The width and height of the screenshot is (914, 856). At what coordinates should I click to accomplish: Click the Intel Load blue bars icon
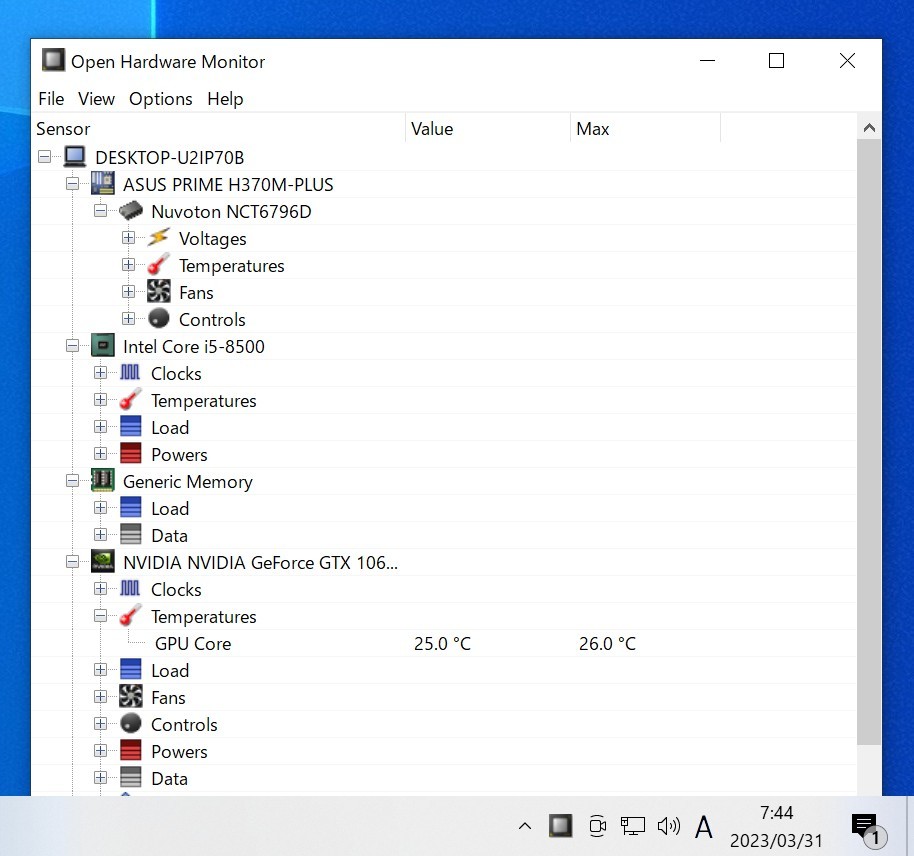coord(131,426)
